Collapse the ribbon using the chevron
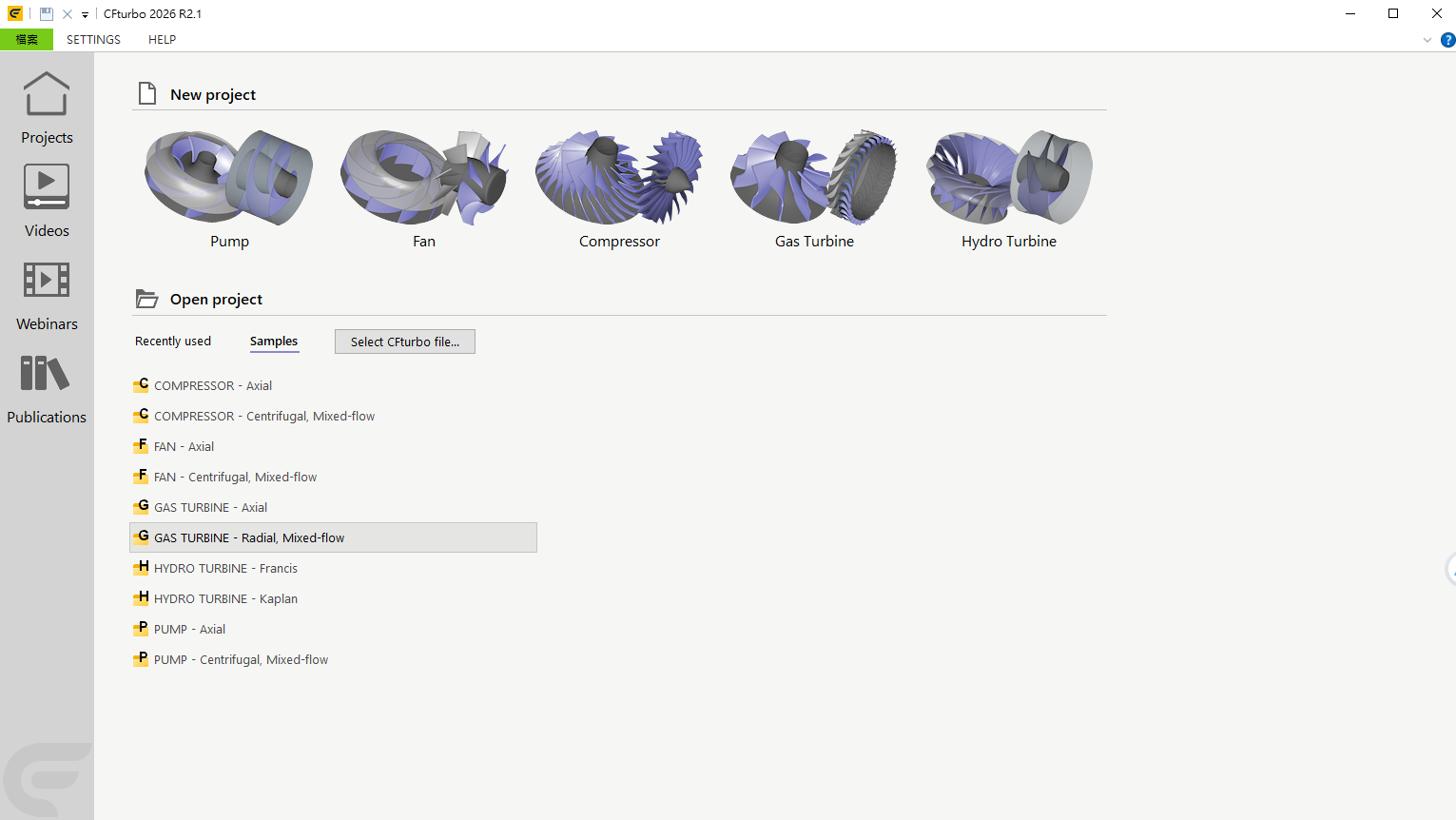Screen dimensions: 1456x820 coord(1427,40)
